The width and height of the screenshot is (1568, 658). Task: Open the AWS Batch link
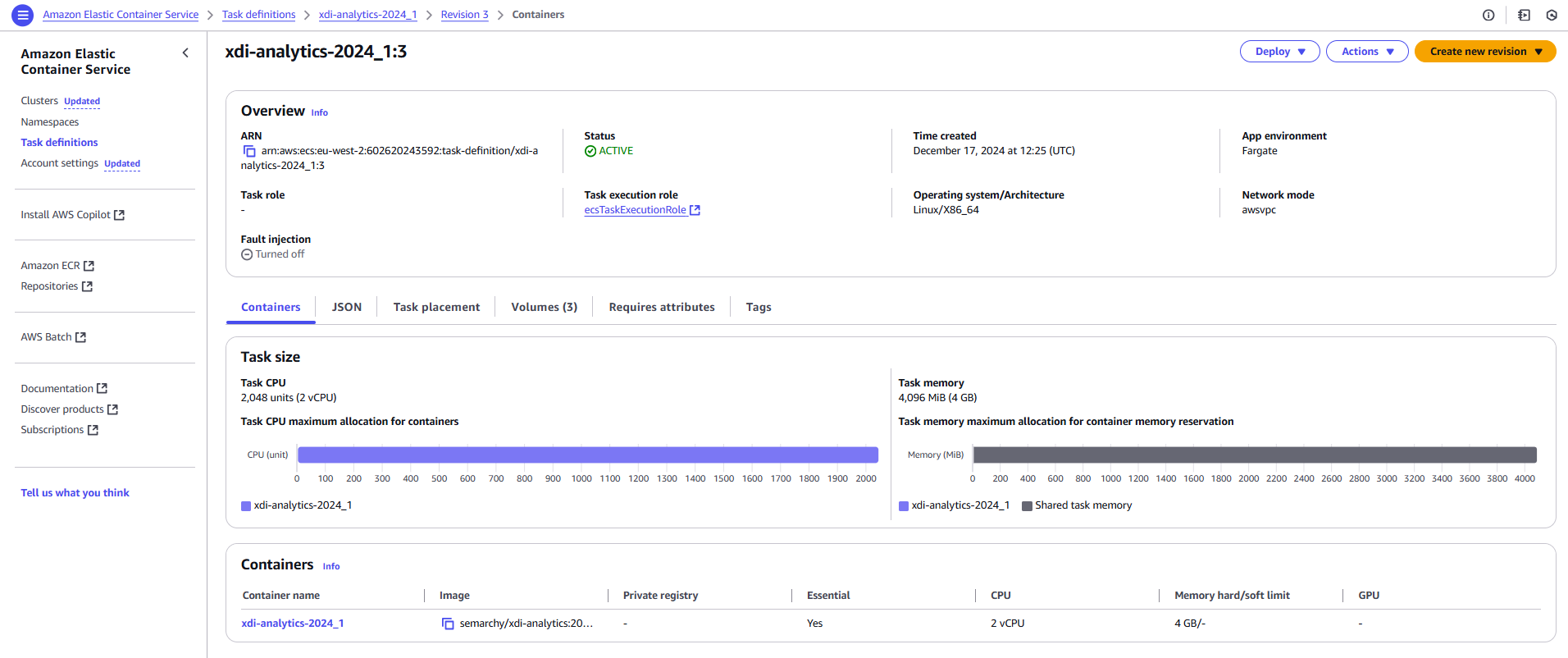53,337
